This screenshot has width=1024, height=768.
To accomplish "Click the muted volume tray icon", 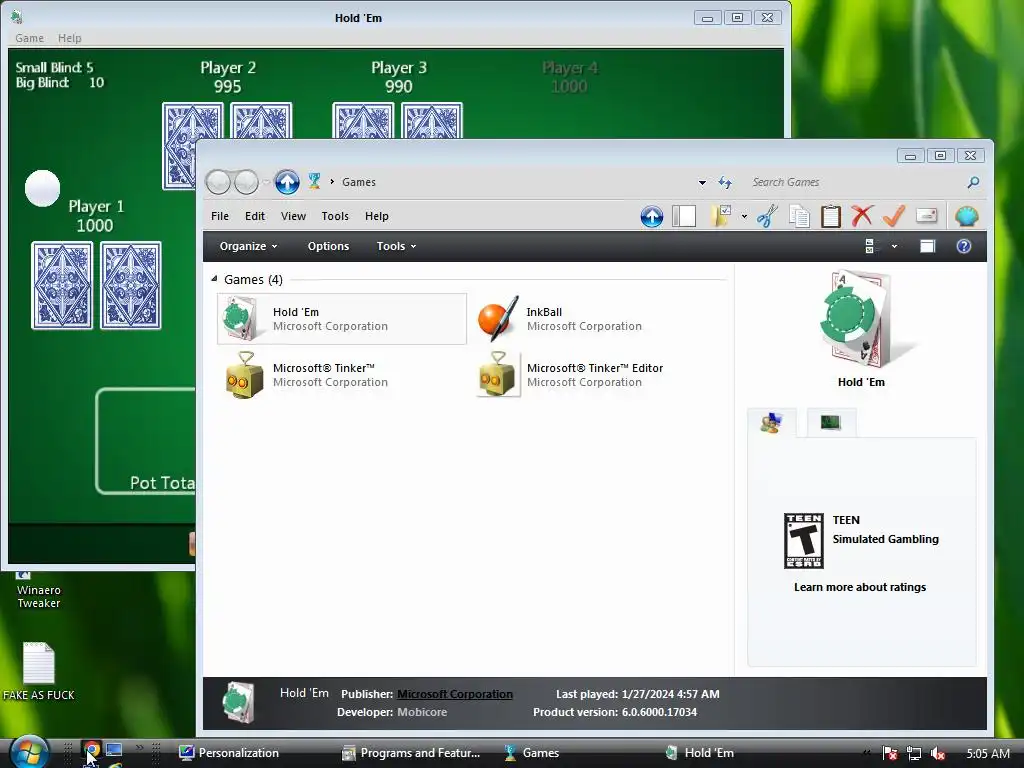I will click(x=938, y=753).
